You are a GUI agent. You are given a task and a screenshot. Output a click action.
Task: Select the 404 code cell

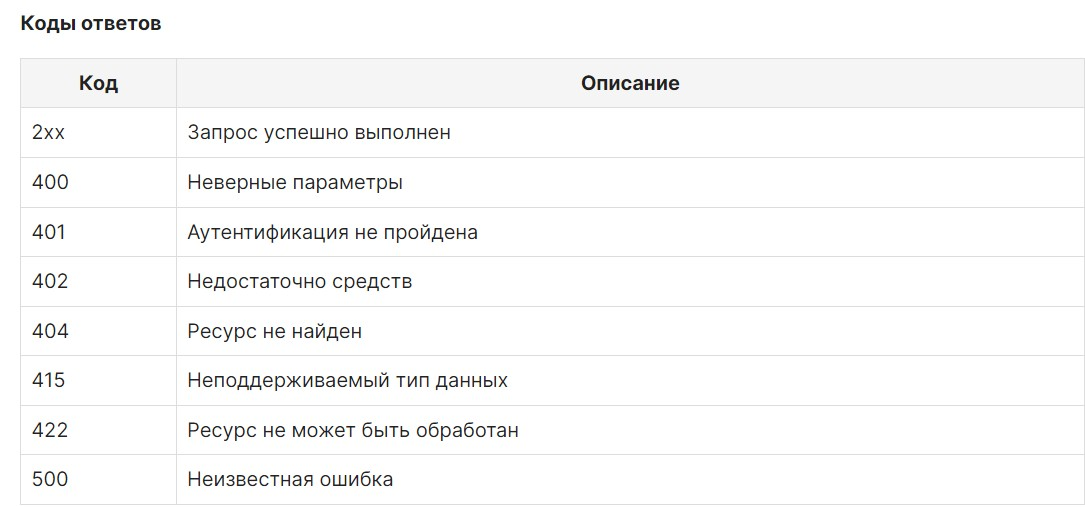click(x=98, y=331)
